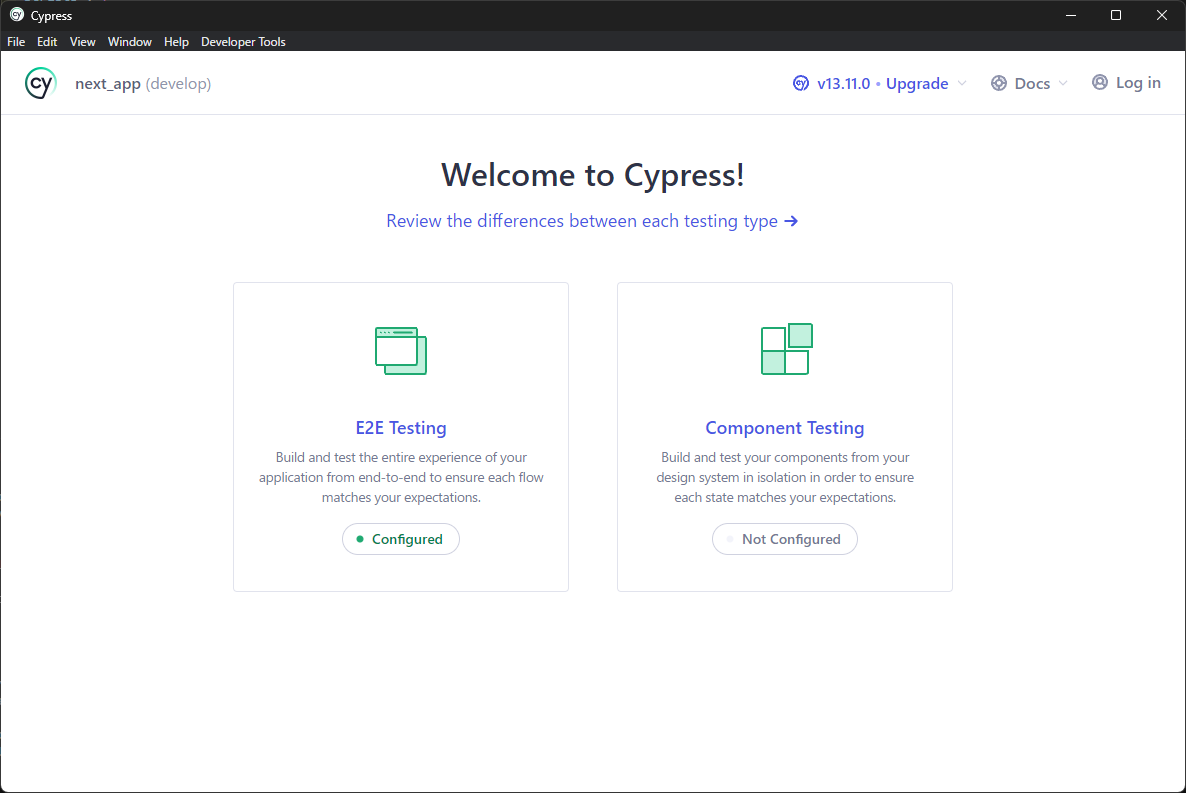The image size is (1186, 793).
Task: Open the View menu
Action: coord(82,42)
